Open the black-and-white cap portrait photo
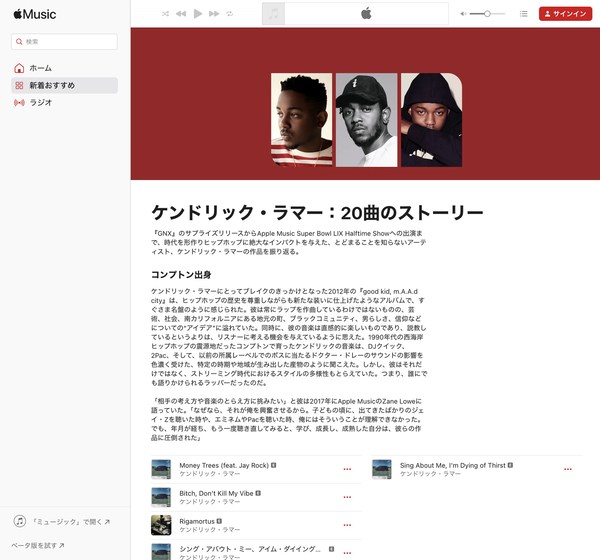 pyautogui.click(x=367, y=120)
